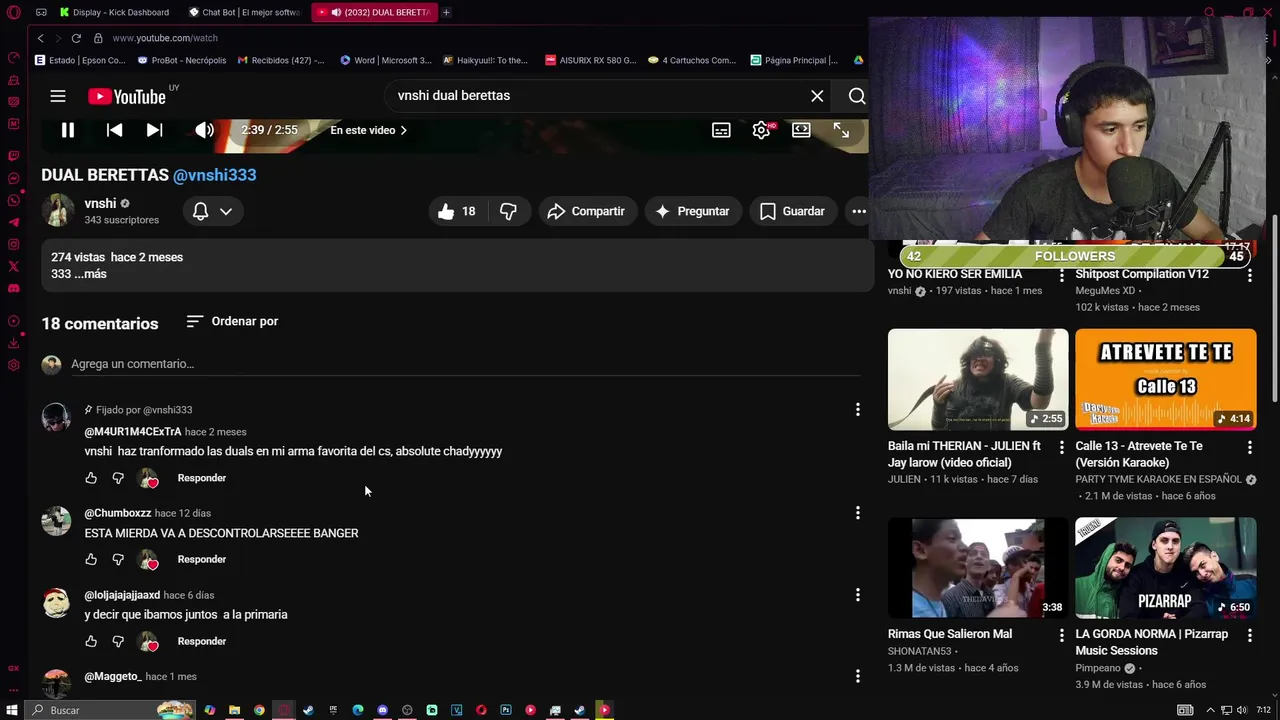1280x720 pixels.
Task: Open the Windows Start menu
Action: [12, 710]
